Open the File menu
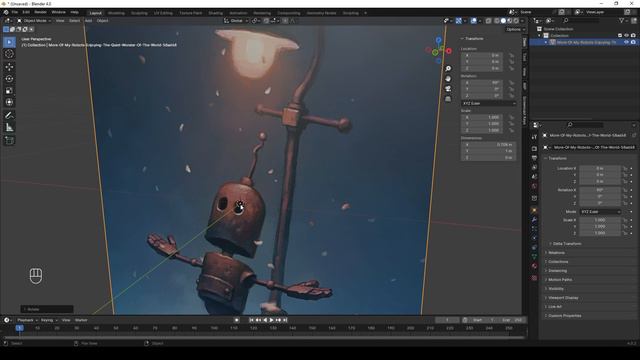The image size is (640, 360). (x=15, y=12)
